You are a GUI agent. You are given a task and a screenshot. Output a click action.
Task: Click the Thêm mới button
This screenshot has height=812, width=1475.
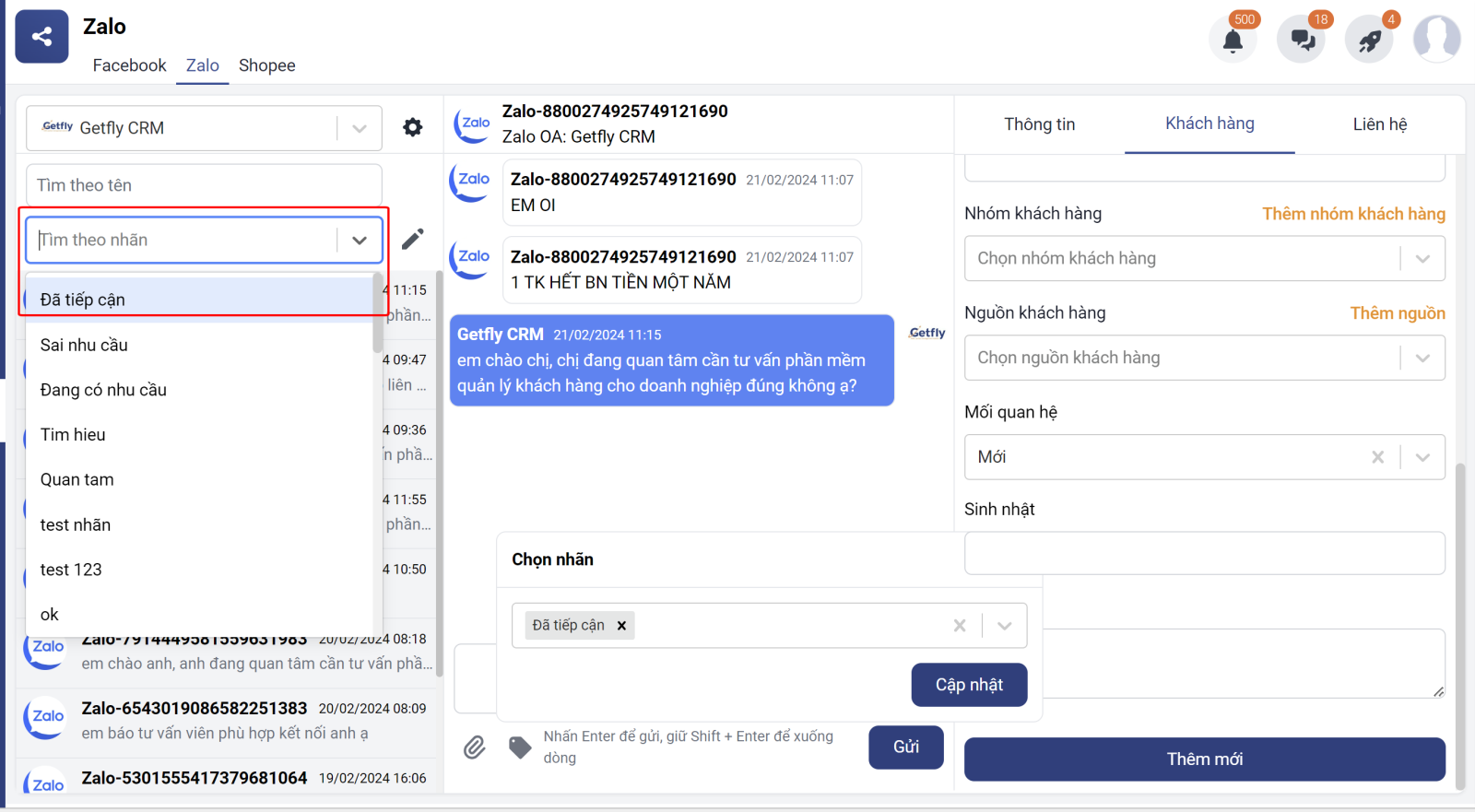click(1204, 759)
